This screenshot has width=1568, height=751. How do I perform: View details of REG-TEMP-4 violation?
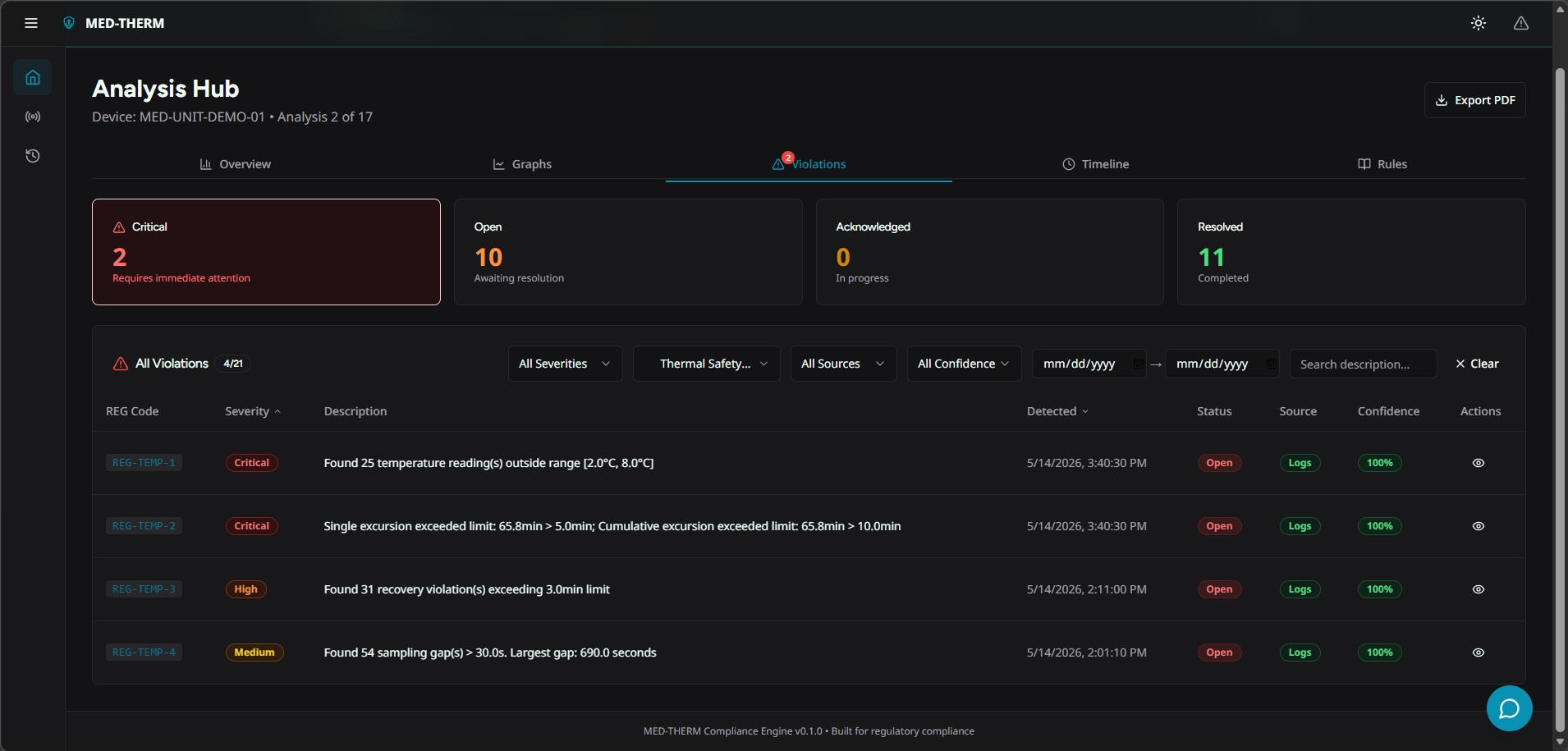tap(1479, 653)
